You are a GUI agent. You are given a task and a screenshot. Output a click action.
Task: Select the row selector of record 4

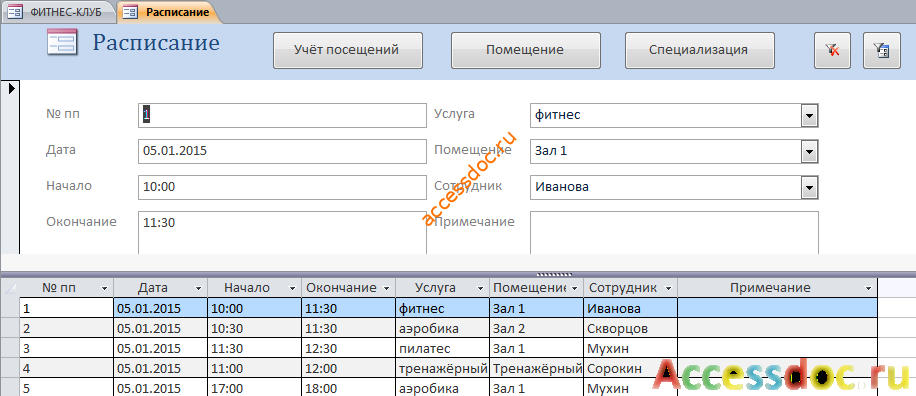(10, 369)
